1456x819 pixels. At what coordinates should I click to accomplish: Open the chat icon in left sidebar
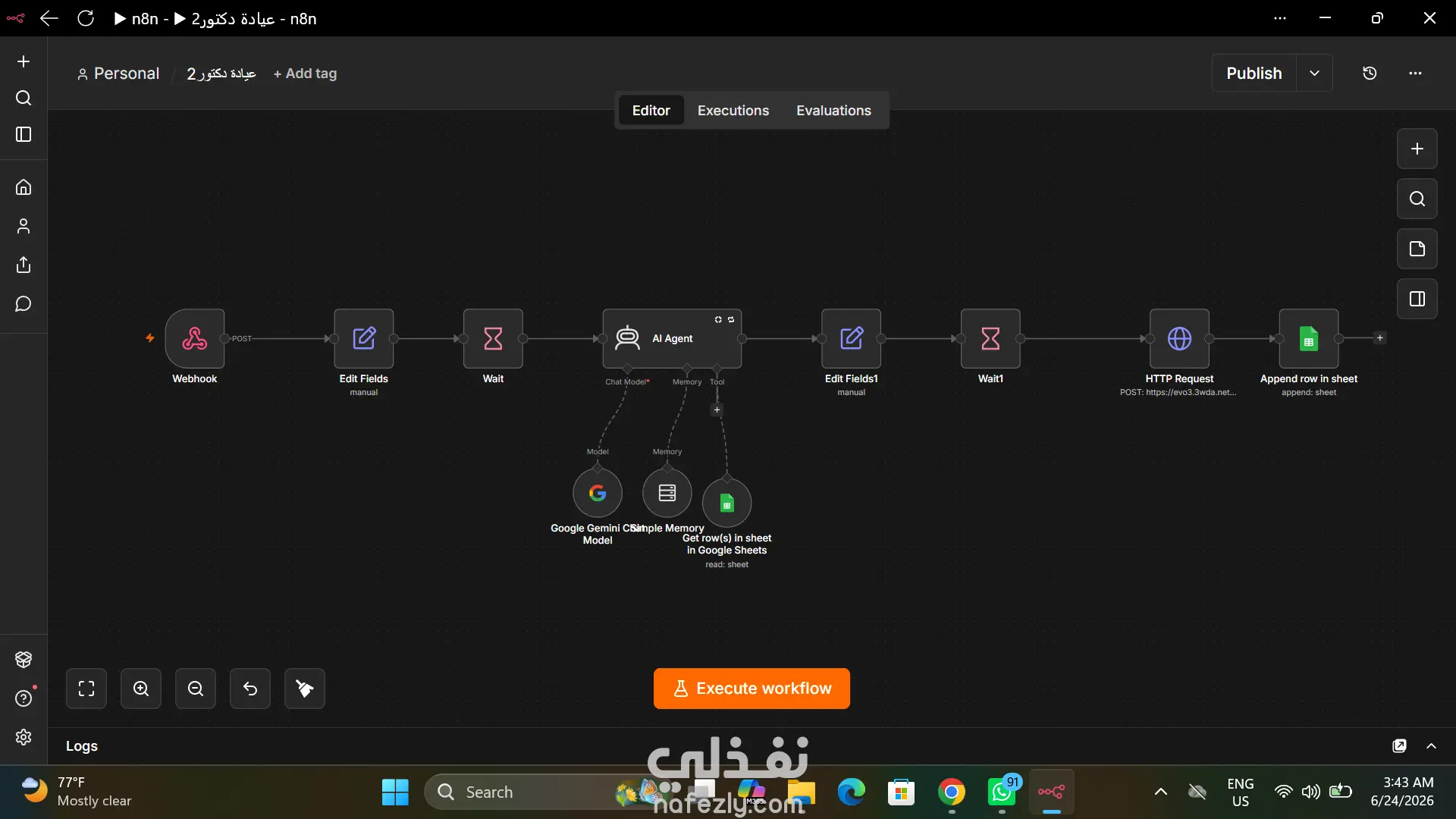(24, 304)
